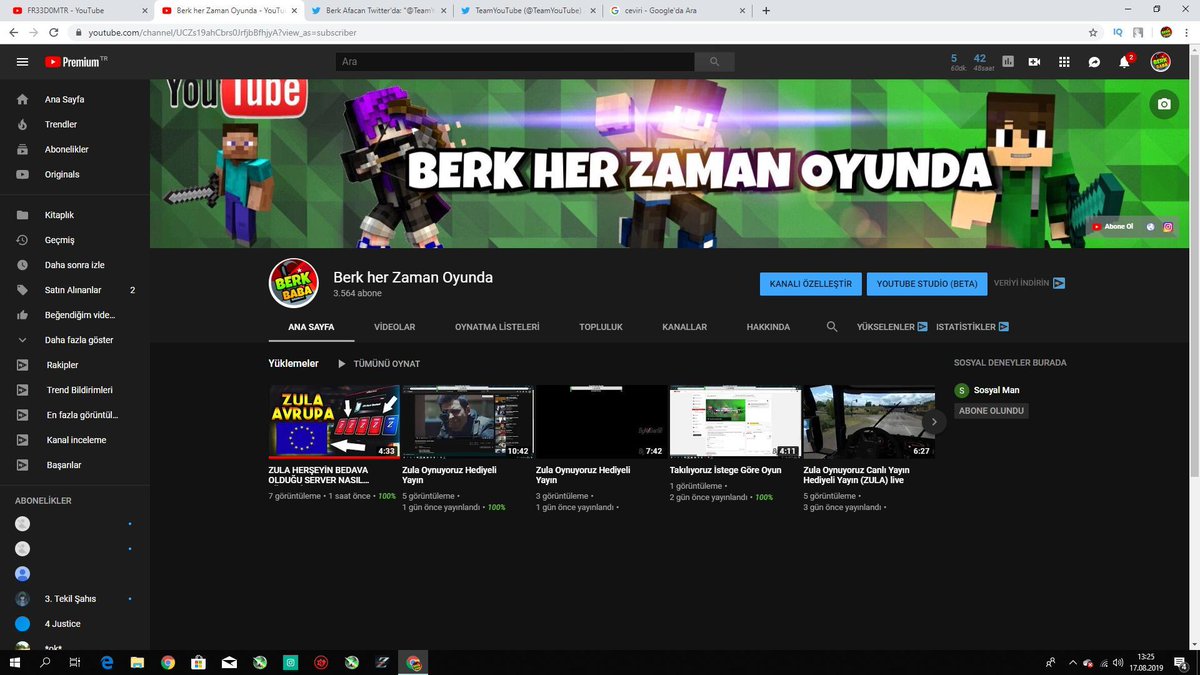Focus the YouTube search field

[x=515, y=62]
